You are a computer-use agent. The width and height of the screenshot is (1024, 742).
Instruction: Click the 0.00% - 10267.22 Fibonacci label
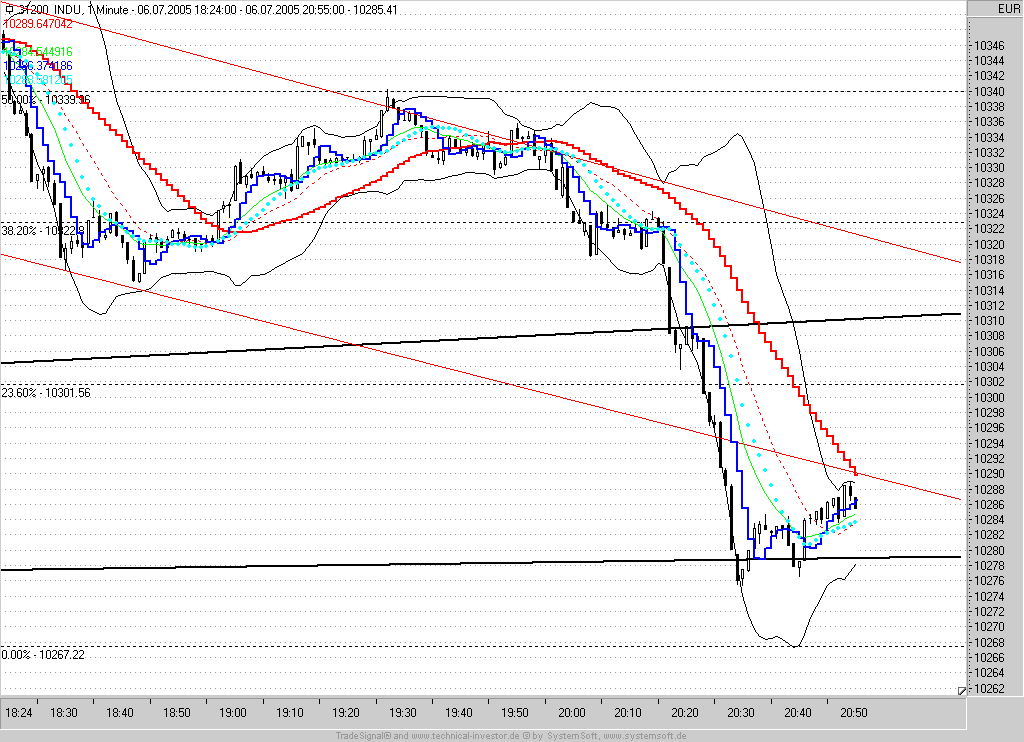(x=43, y=654)
